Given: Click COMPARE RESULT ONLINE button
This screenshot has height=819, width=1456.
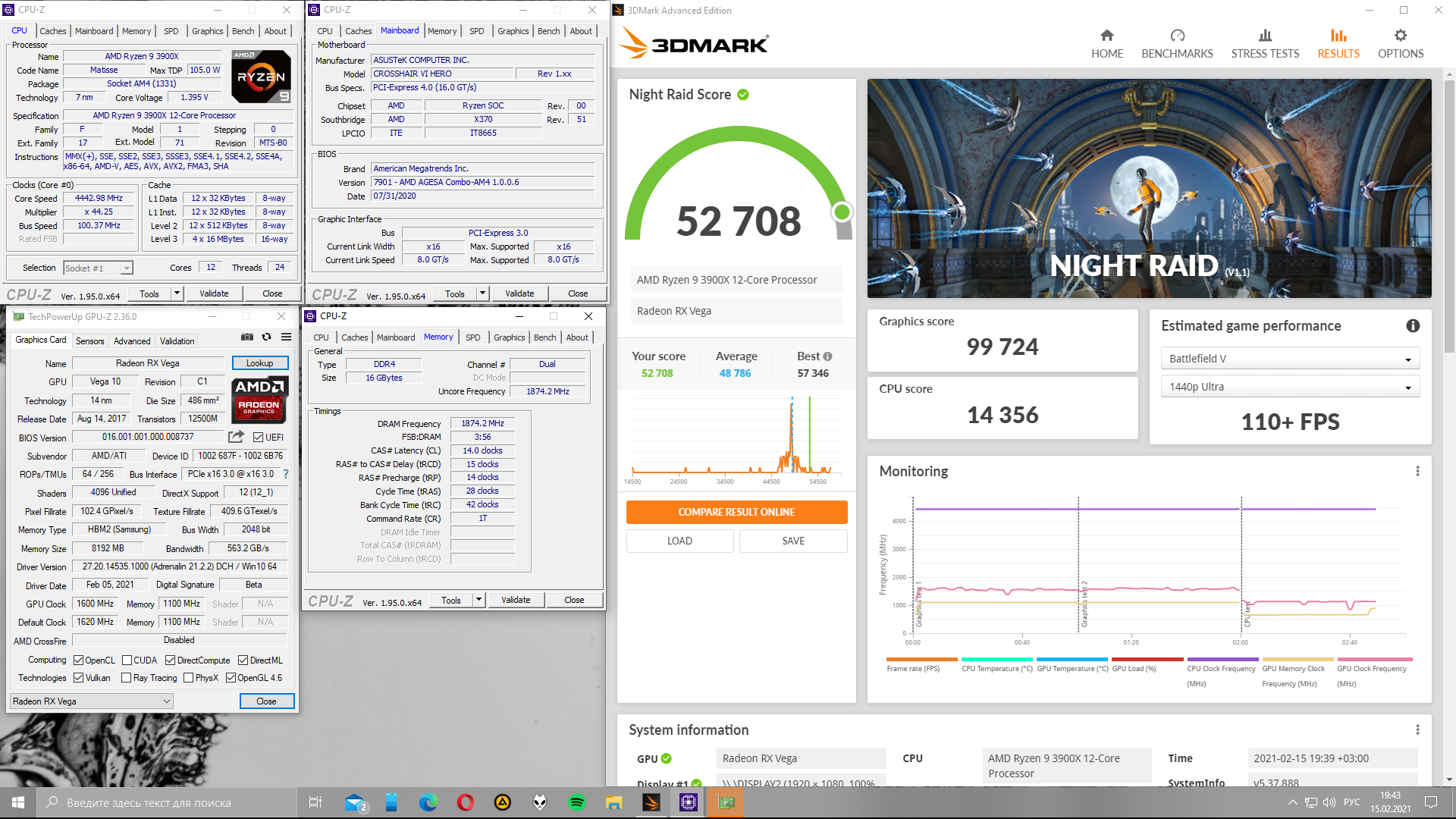Looking at the screenshot, I should click(736, 512).
